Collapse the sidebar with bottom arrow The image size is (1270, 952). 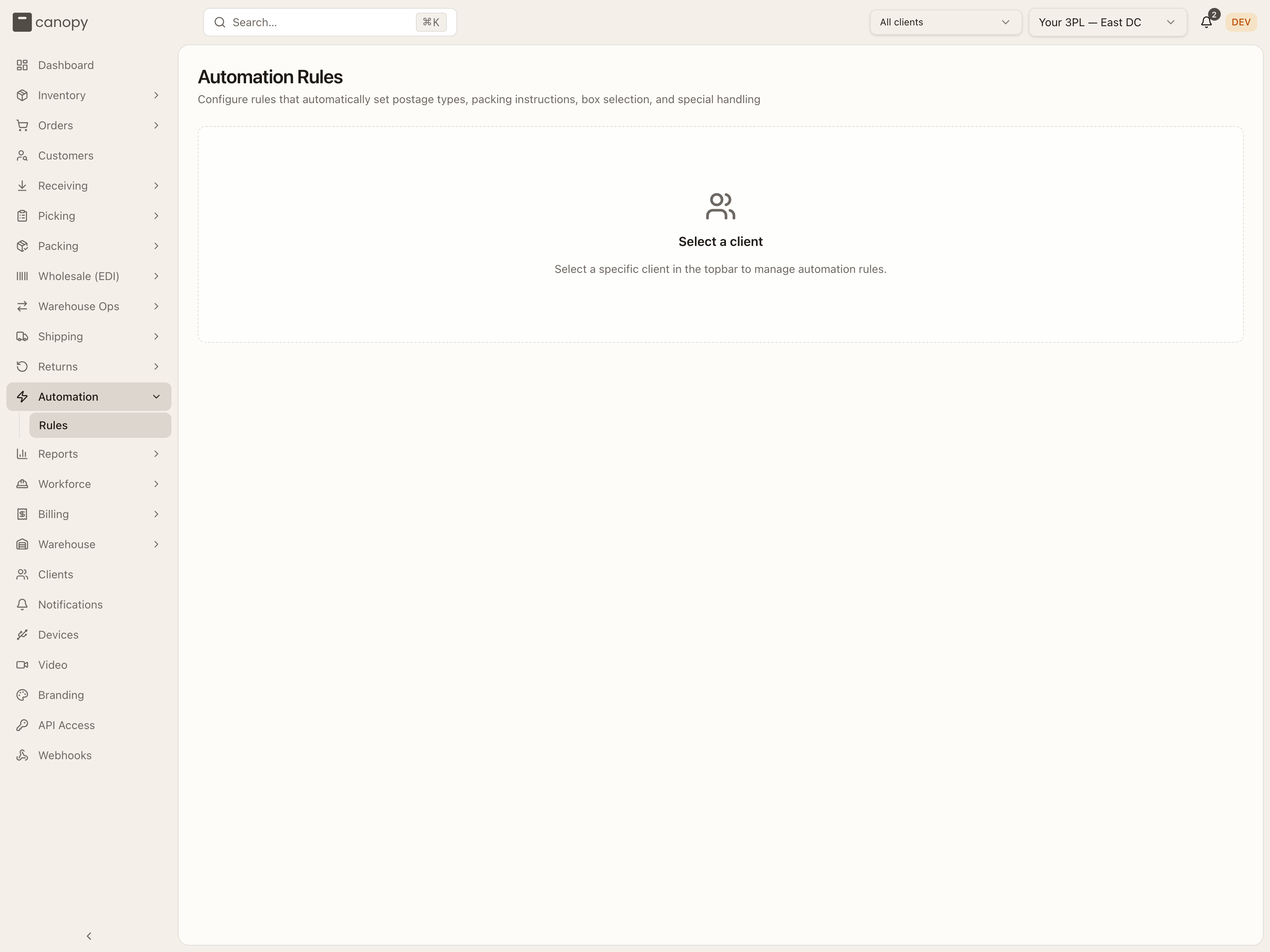tap(89, 936)
